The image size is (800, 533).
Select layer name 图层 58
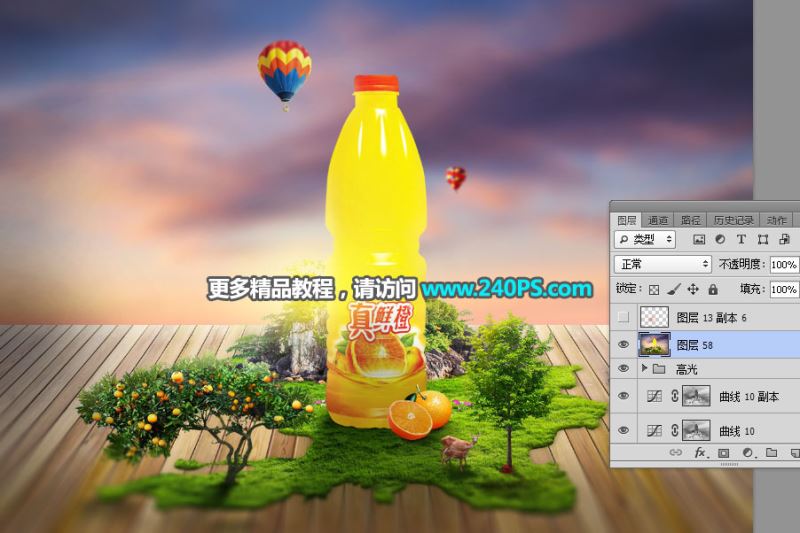coord(694,345)
